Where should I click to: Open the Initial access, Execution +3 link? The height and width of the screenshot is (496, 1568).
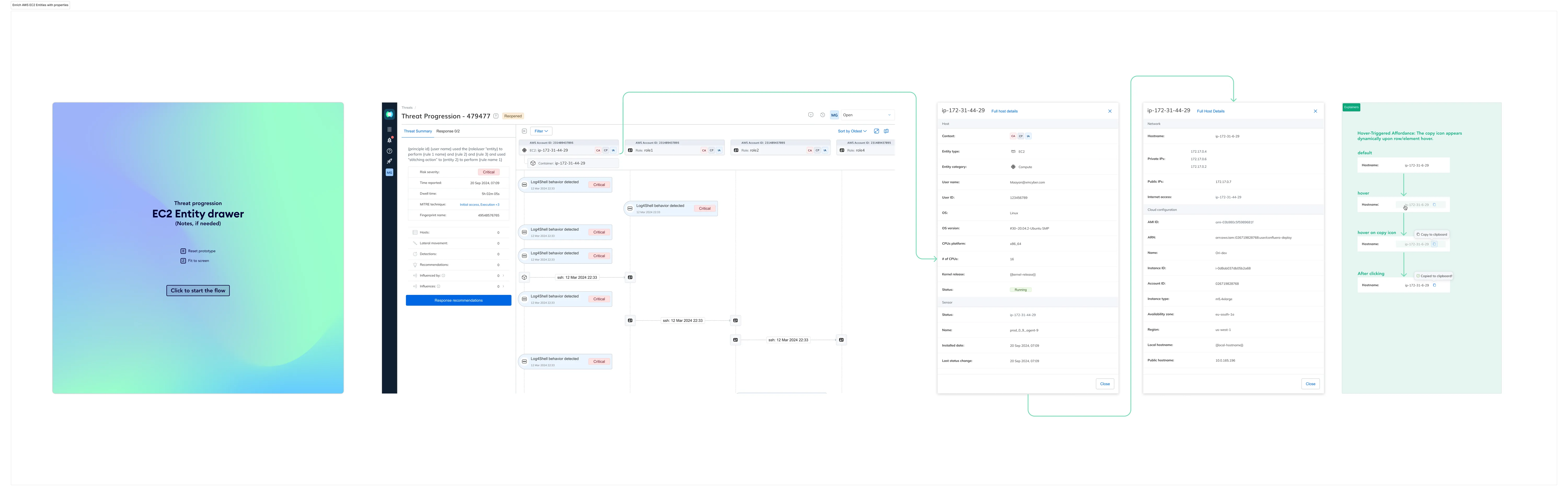coord(479,205)
